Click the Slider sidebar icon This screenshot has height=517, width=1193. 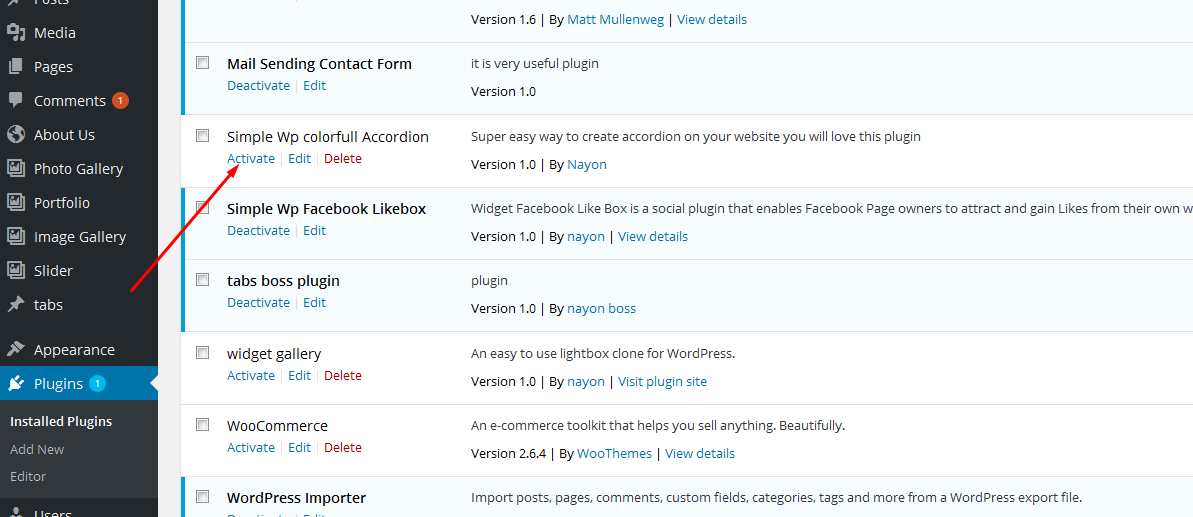16,270
